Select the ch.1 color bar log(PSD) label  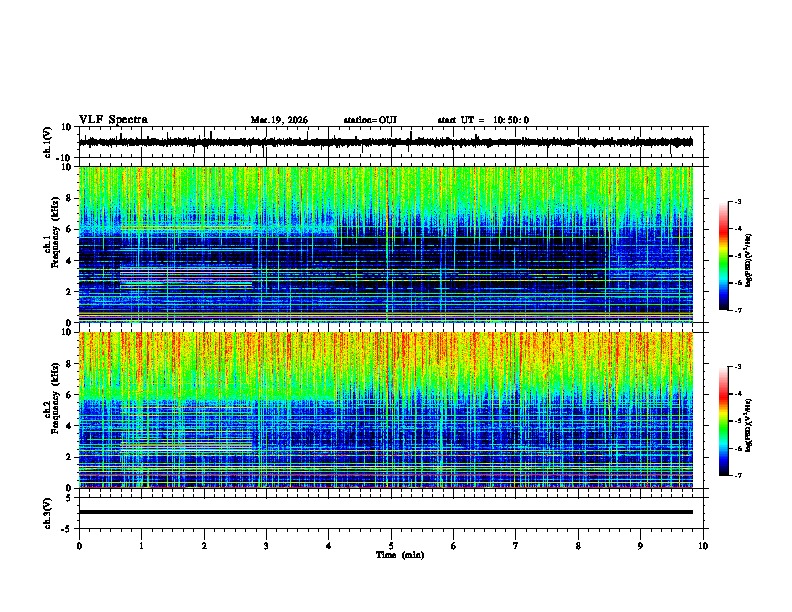[749, 260]
